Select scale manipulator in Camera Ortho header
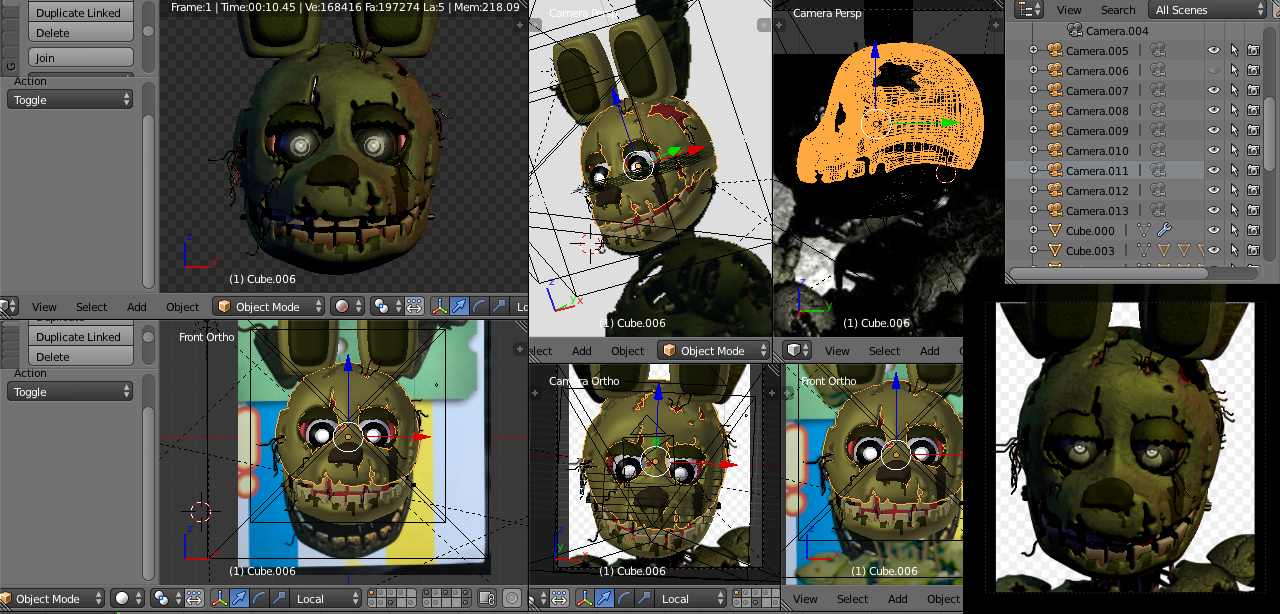1280x614 pixels. coord(643,598)
